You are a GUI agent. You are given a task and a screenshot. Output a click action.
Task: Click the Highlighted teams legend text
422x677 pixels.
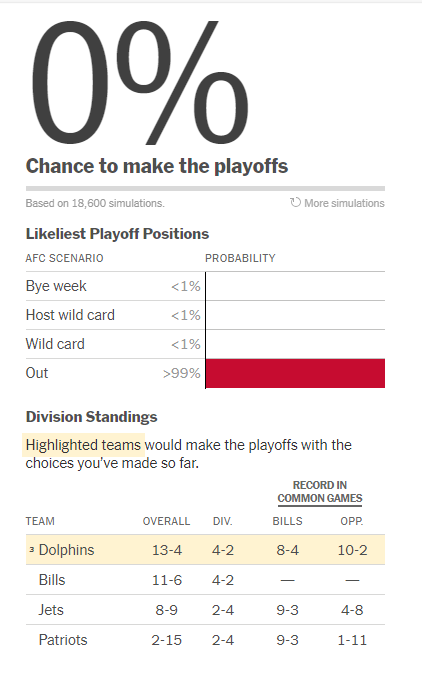coord(83,445)
